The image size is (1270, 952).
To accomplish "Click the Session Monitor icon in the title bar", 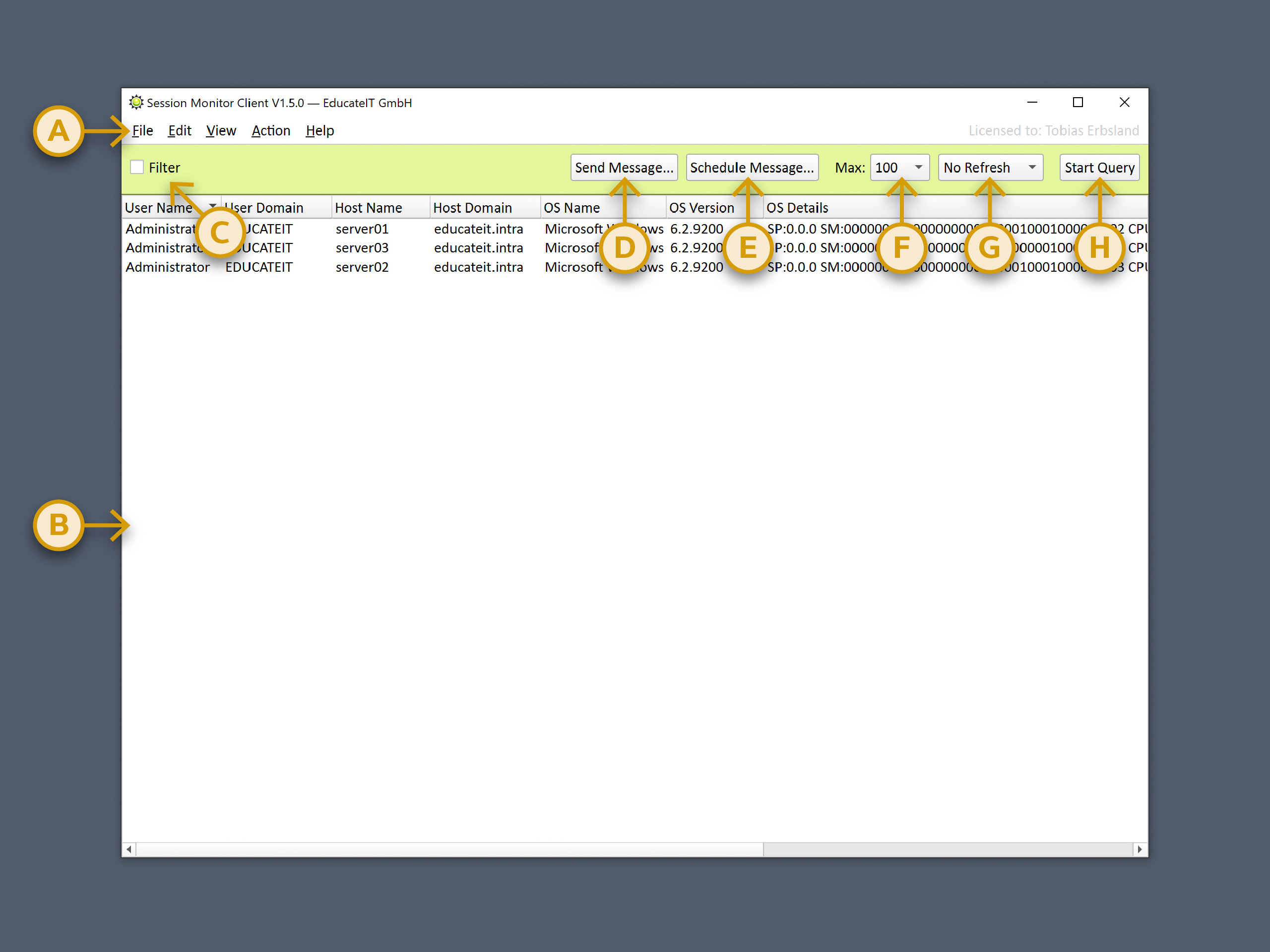I will click(x=136, y=102).
